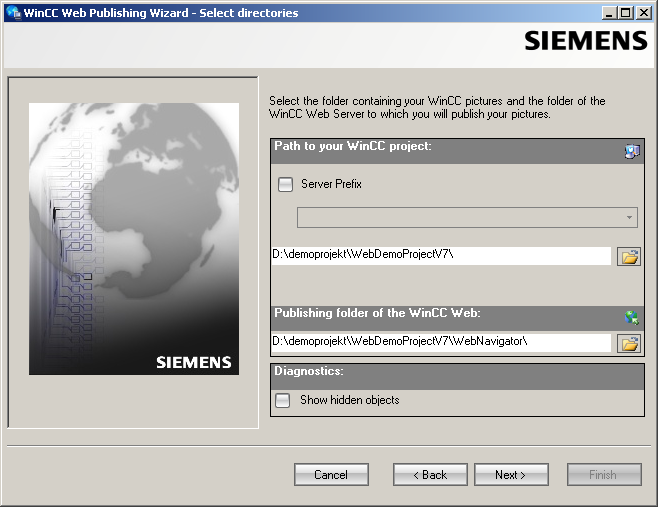
Task: Click into the WinCC project path field
Action: [x=440, y=256]
